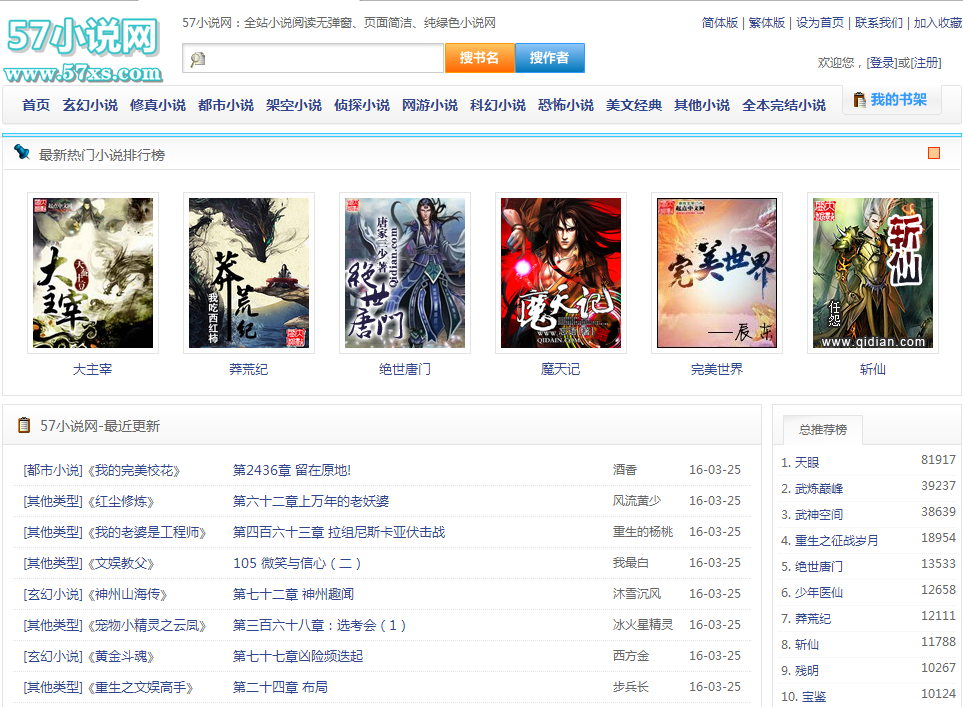
Task: Open 科幻小说 category
Action: tap(497, 105)
